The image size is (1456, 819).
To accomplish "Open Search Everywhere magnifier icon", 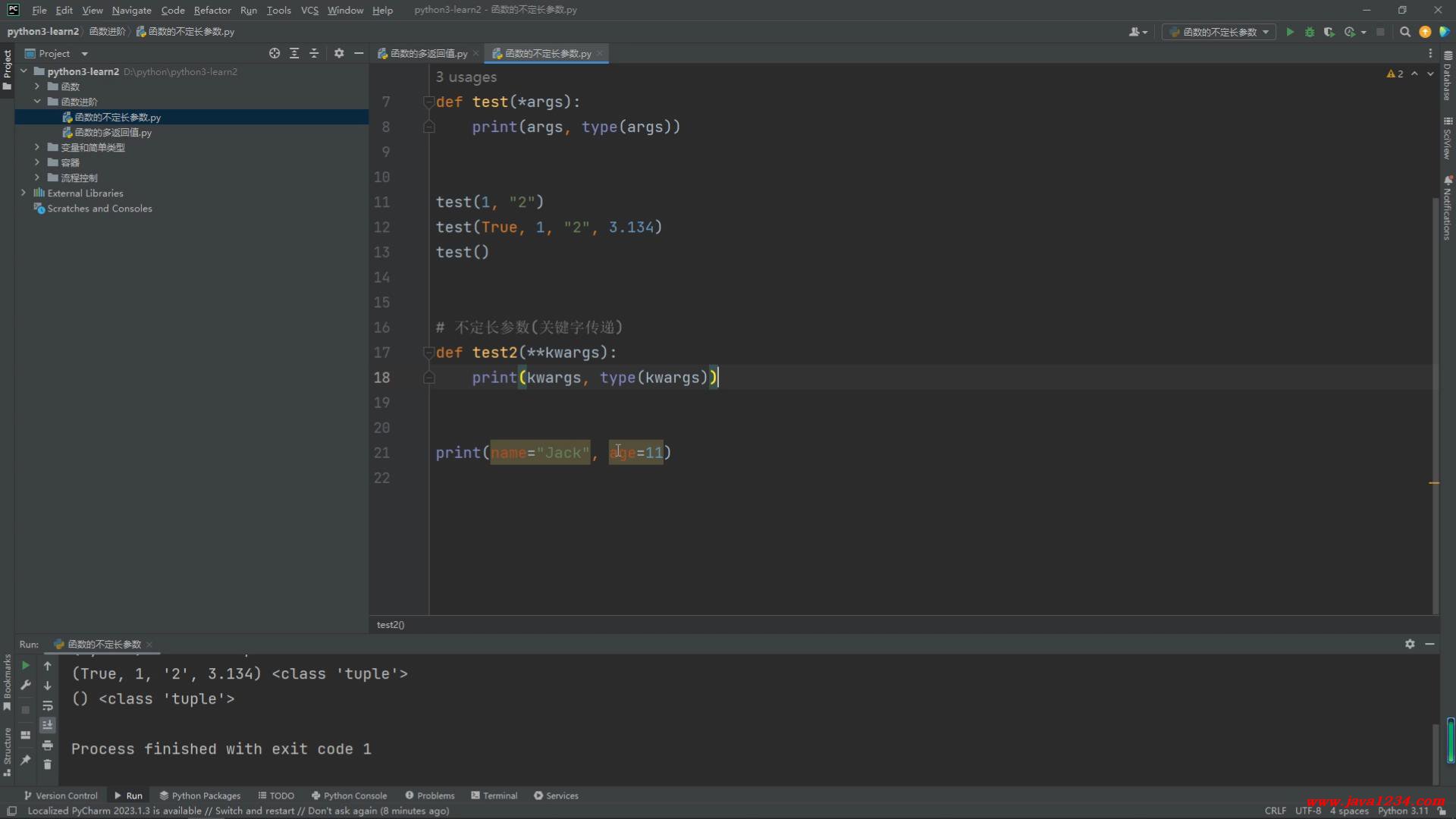I will (1404, 32).
